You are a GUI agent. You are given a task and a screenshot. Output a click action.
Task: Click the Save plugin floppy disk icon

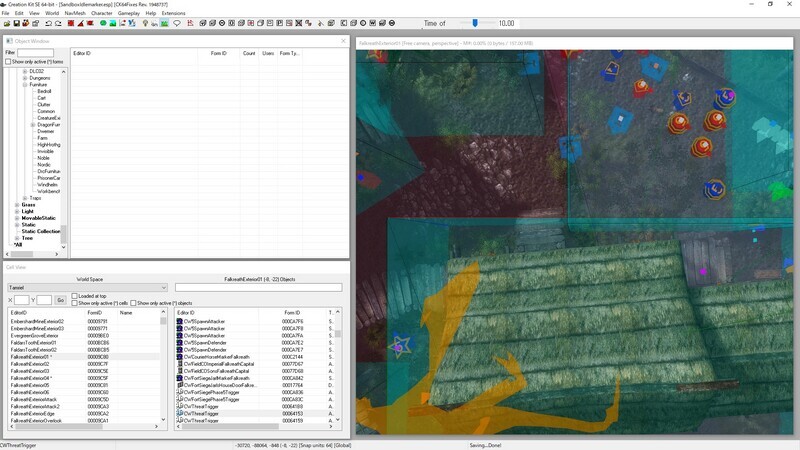pyautogui.click(x=16, y=23)
